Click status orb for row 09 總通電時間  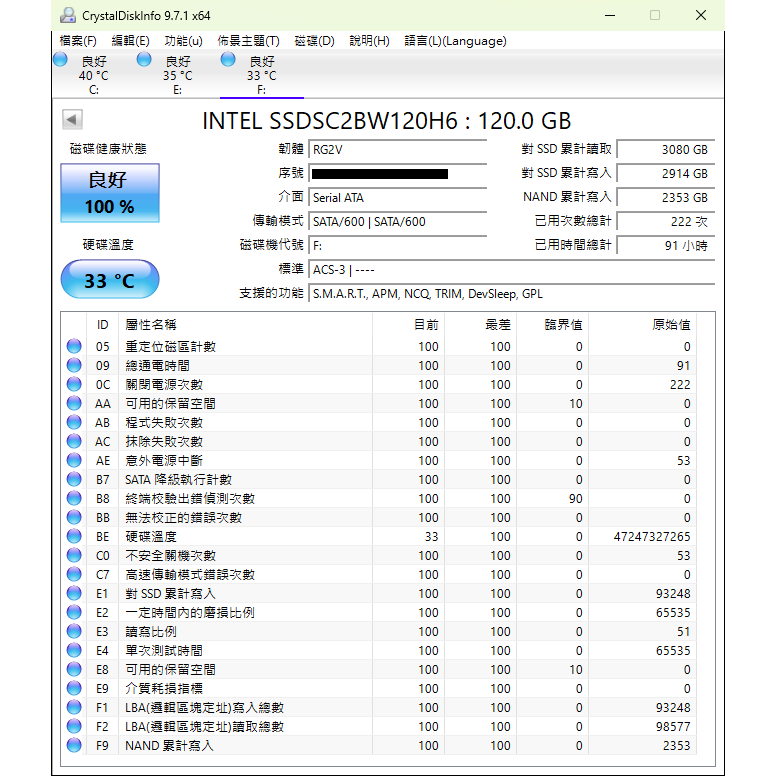pyautogui.click(x=74, y=365)
